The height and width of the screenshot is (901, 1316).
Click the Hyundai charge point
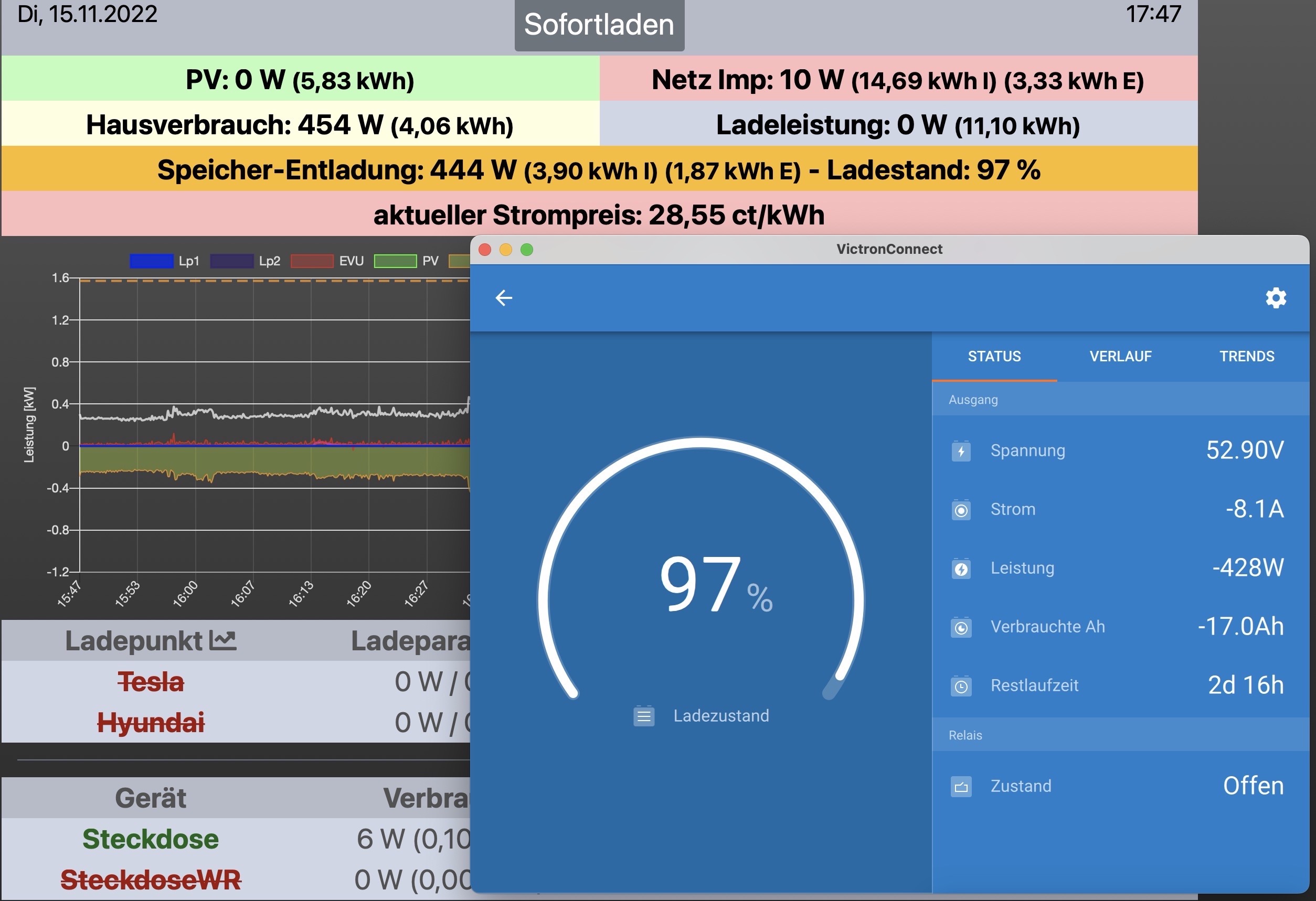151,723
